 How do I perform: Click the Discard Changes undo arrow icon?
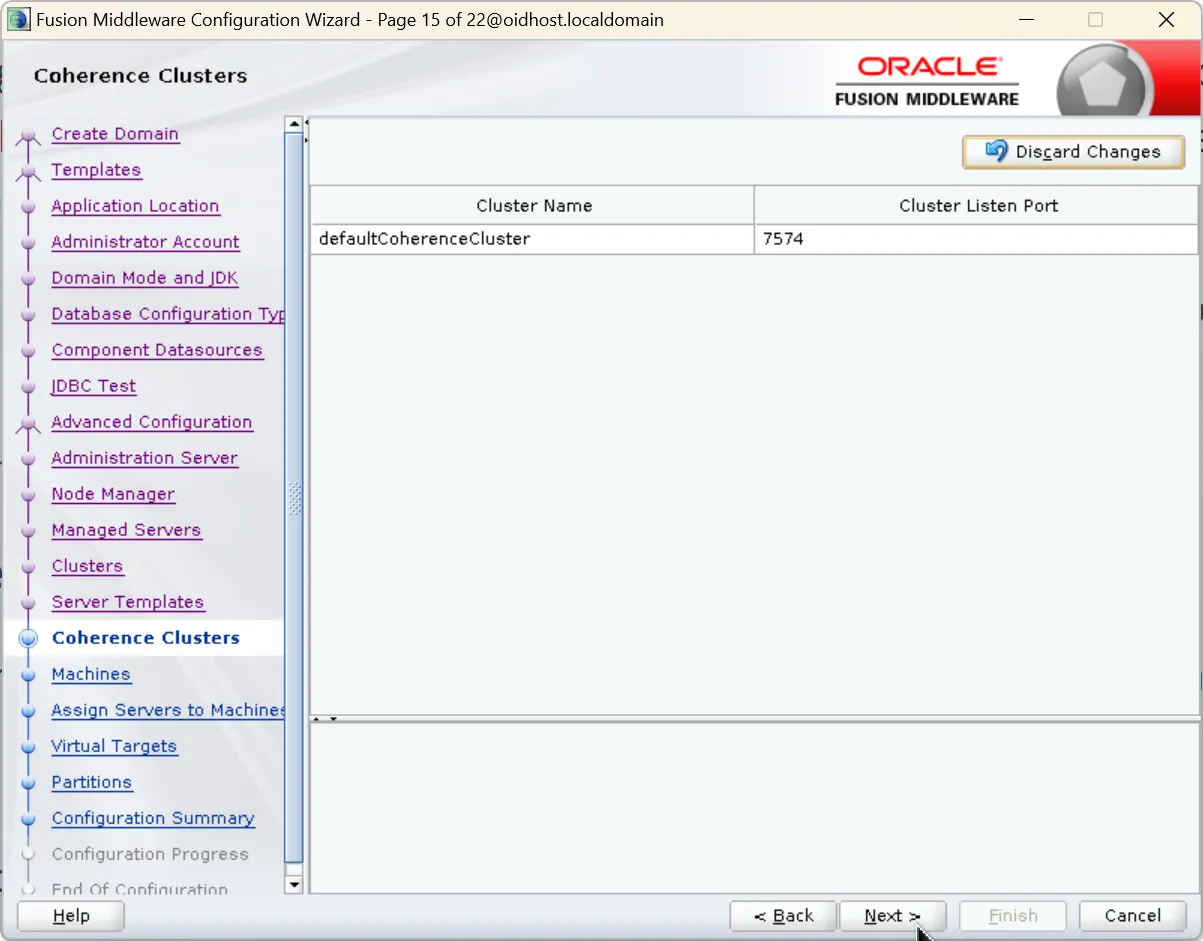tap(996, 151)
